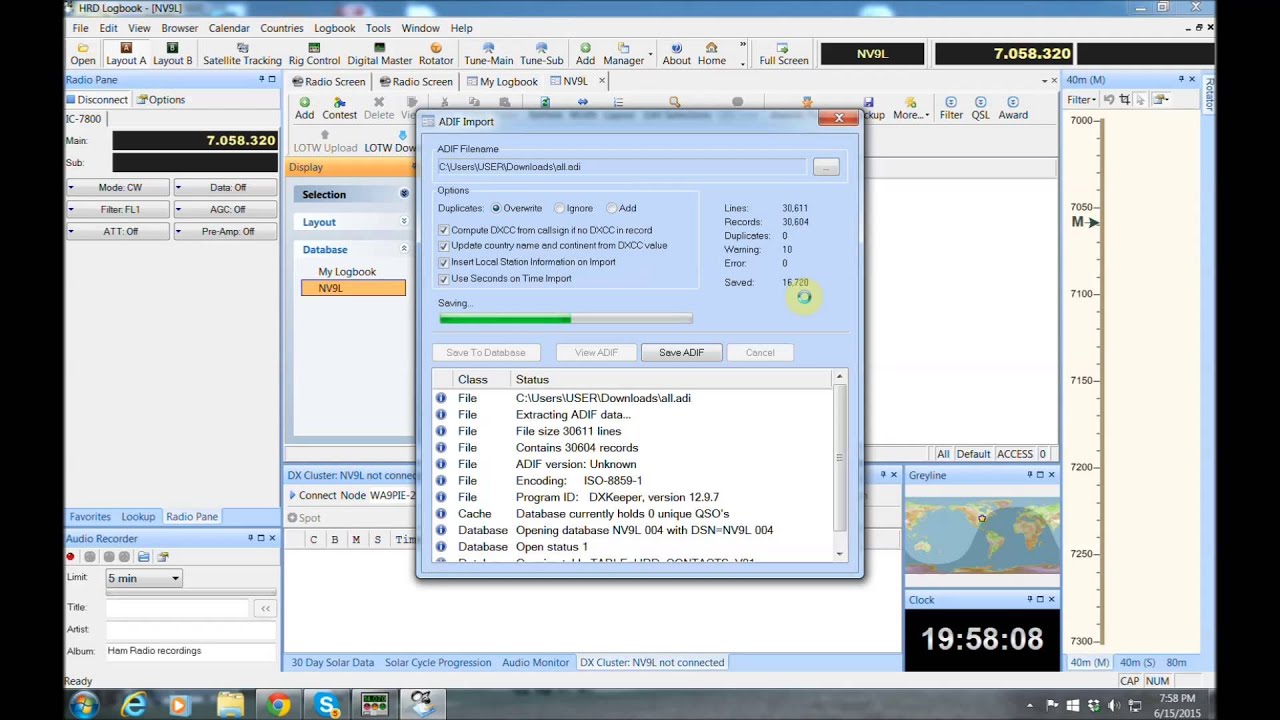Image resolution: width=1280 pixels, height=720 pixels.
Task: Open the bandmap Filter dropdown
Action: [1080, 99]
